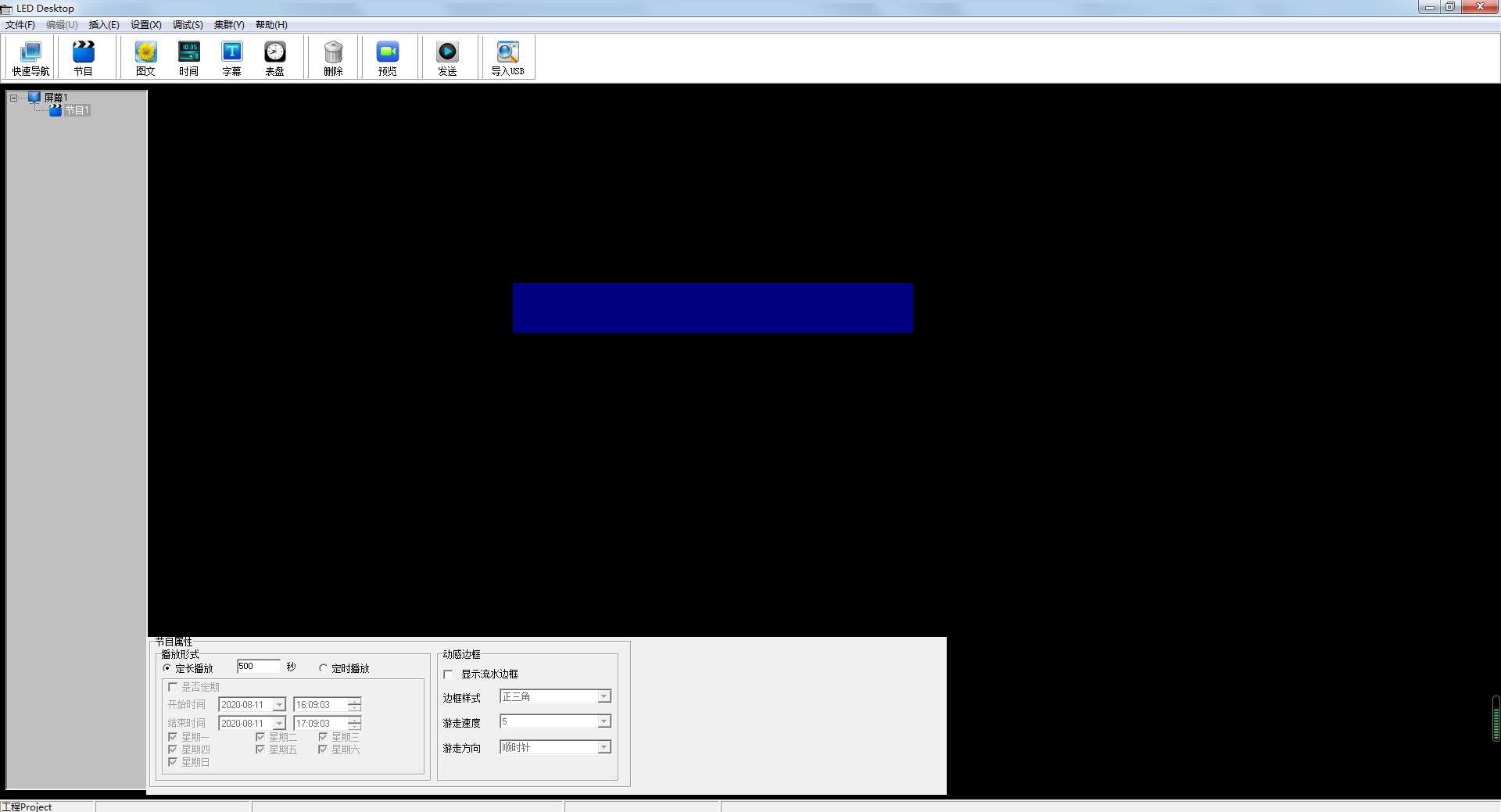Enable the 显示流水边框 checkbox
The image size is (1501, 812).
(x=448, y=674)
